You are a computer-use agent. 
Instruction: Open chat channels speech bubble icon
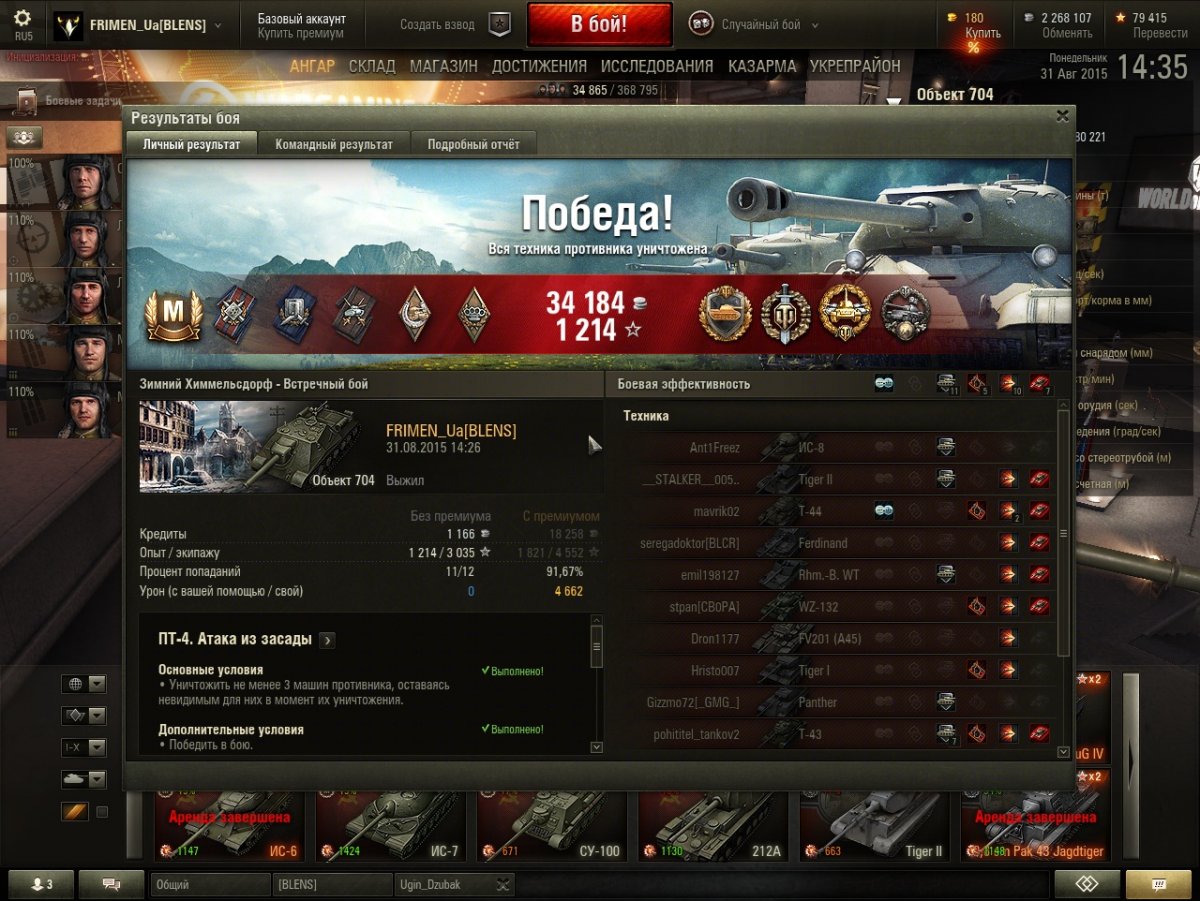click(111, 884)
